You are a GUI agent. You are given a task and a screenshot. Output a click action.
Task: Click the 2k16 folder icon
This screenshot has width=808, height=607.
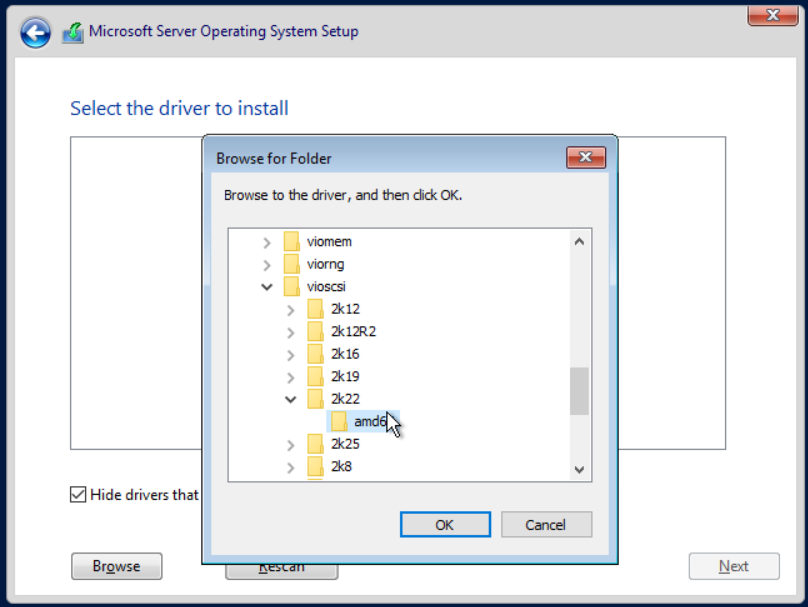click(x=315, y=354)
